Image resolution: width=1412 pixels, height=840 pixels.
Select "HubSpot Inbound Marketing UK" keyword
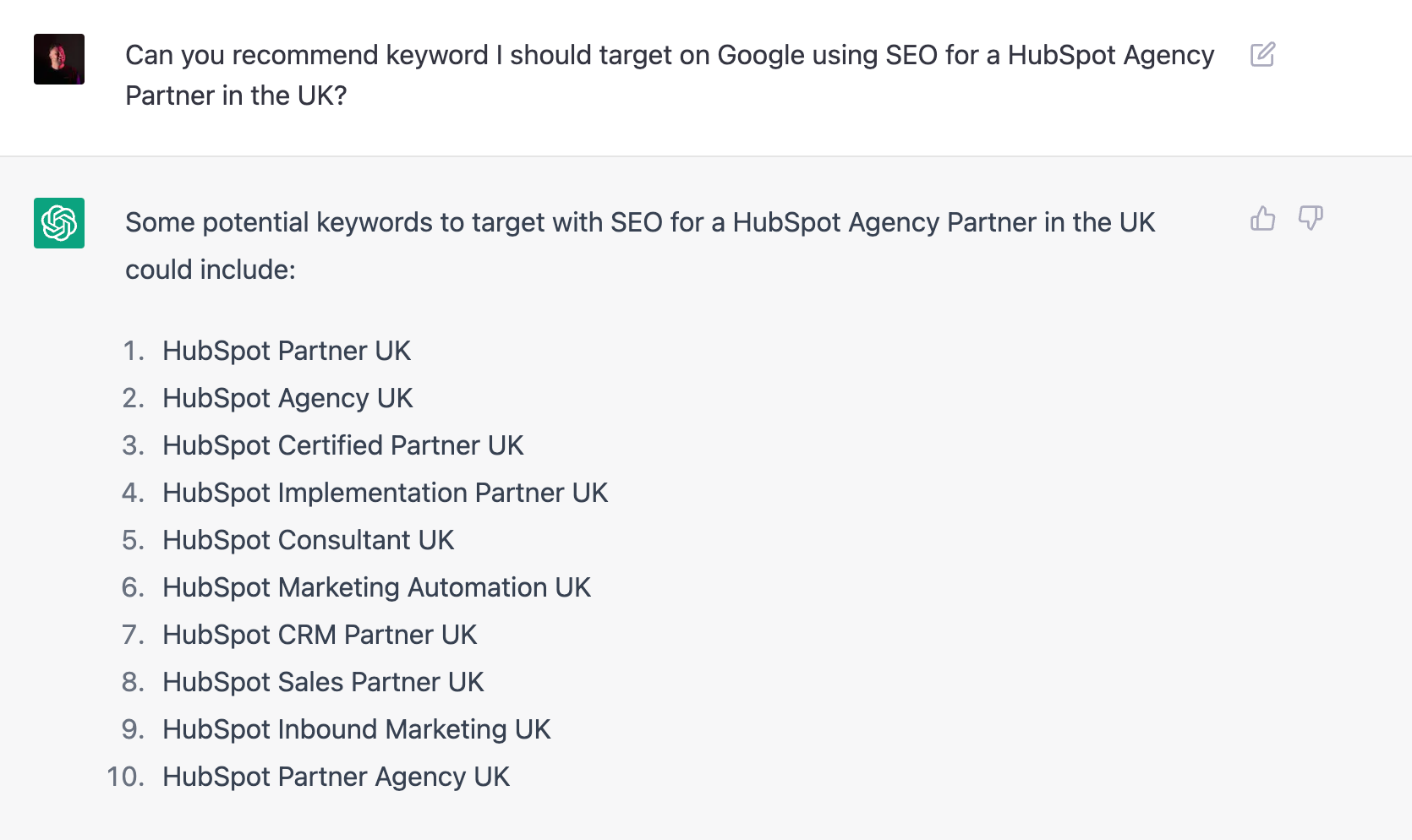click(x=356, y=729)
